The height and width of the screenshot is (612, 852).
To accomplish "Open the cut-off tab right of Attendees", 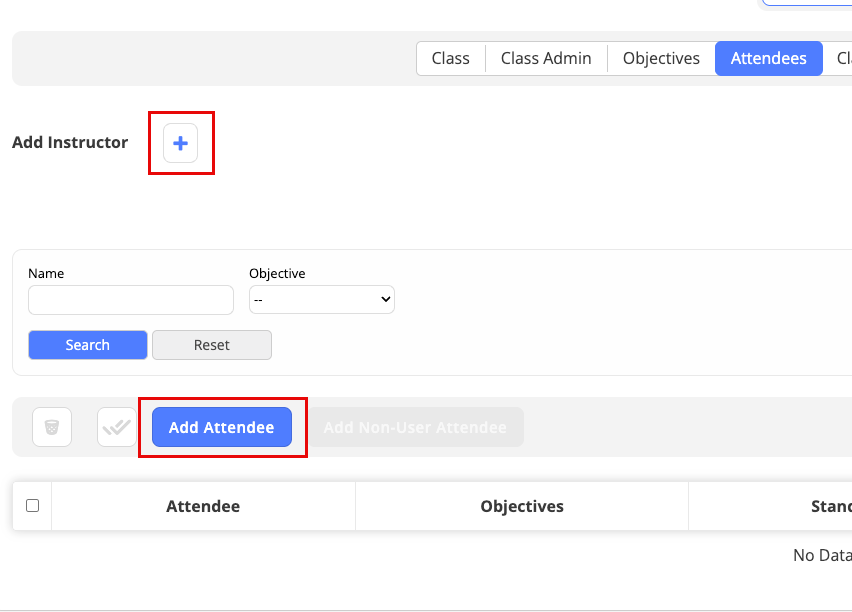I will pos(843,58).
